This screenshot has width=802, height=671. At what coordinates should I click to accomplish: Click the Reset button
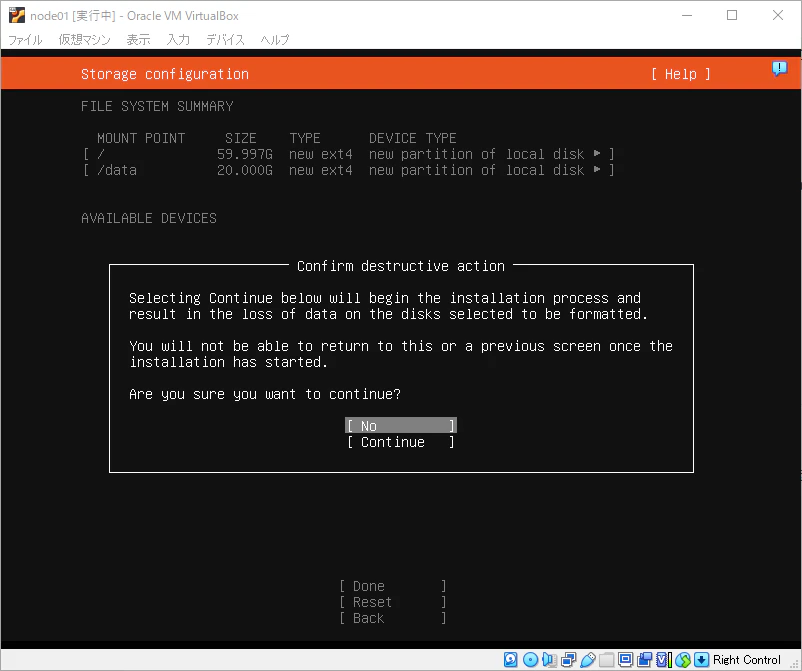pos(392,602)
